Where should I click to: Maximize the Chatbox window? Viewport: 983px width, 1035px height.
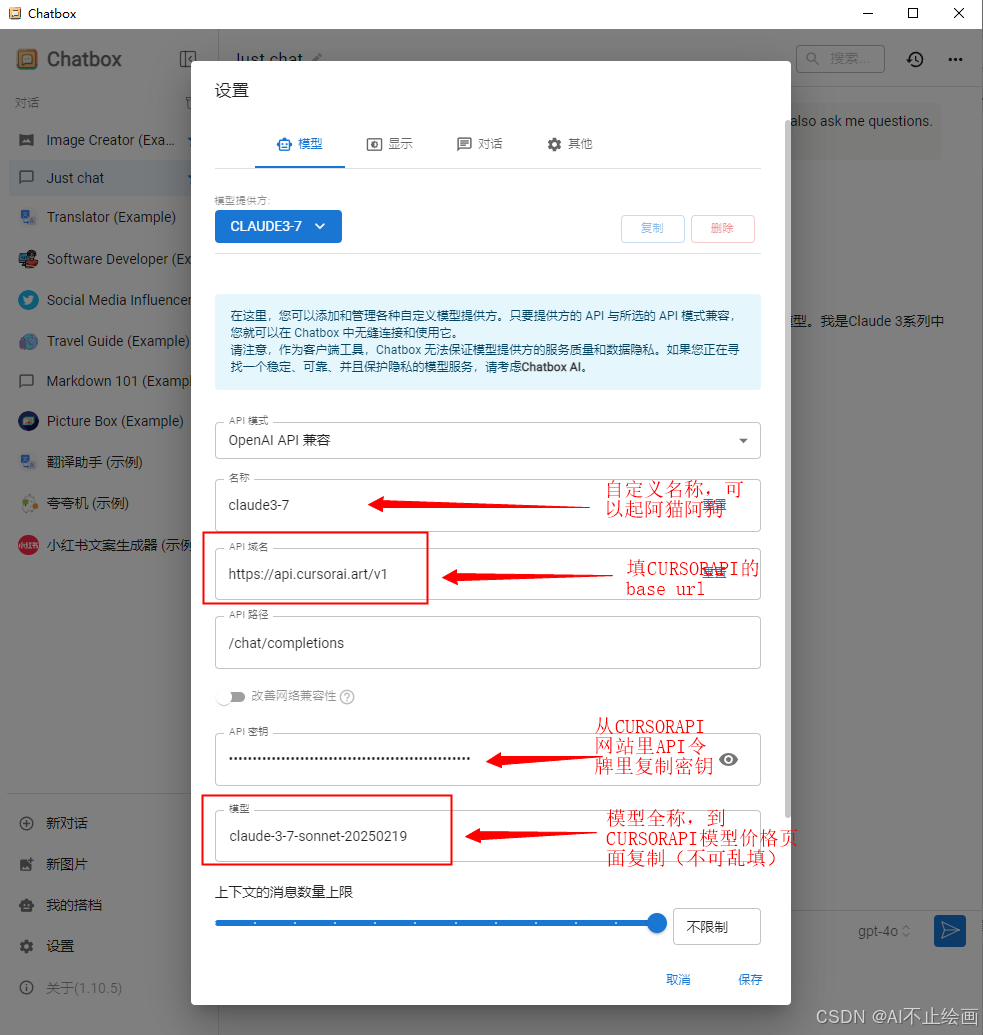913,13
